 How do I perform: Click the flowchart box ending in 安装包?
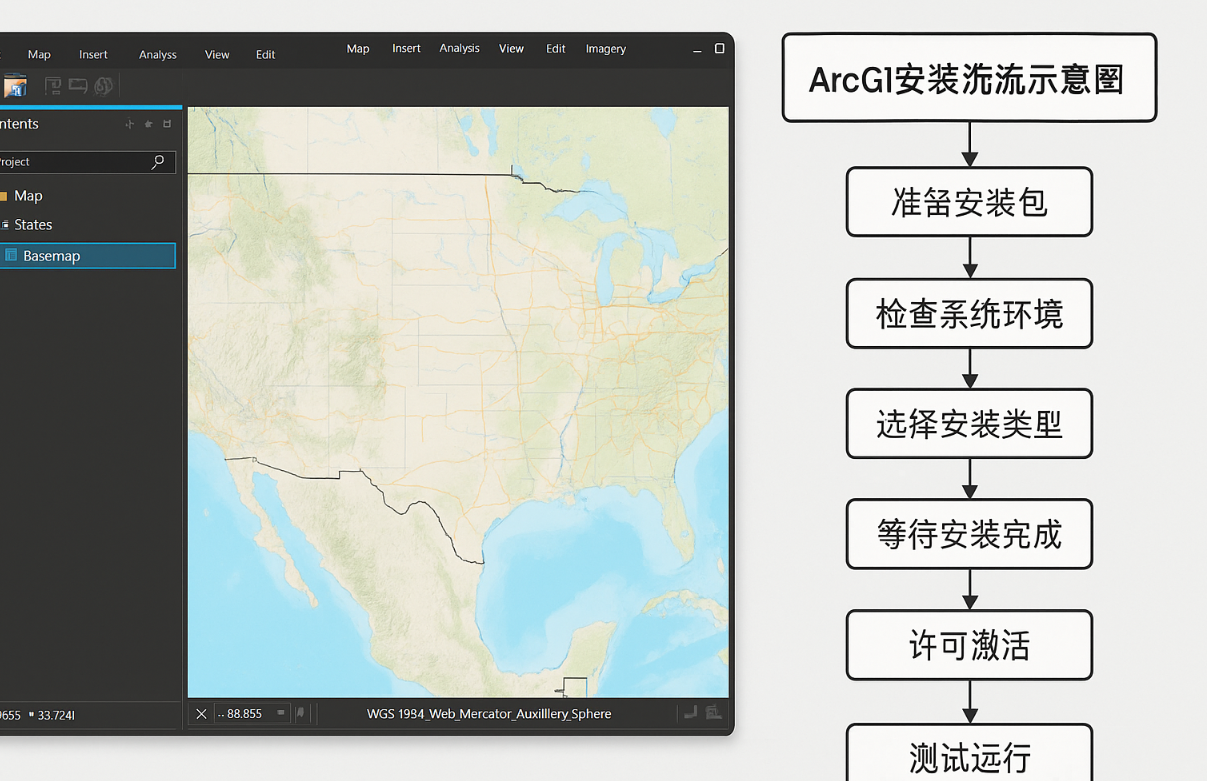969,202
